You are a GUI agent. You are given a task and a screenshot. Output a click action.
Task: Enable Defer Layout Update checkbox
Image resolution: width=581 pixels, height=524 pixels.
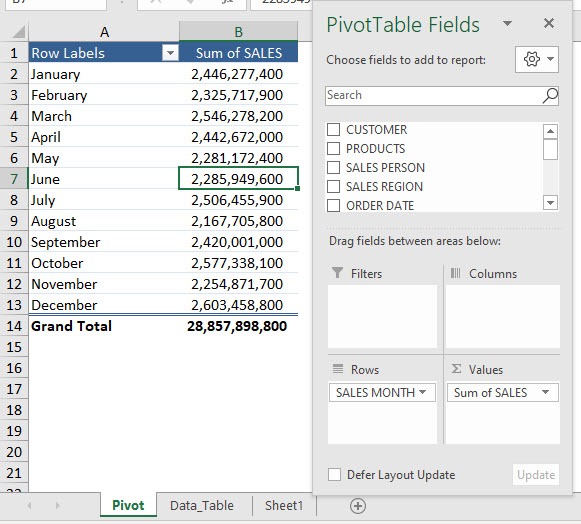pyautogui.click(x=334, y=475)
